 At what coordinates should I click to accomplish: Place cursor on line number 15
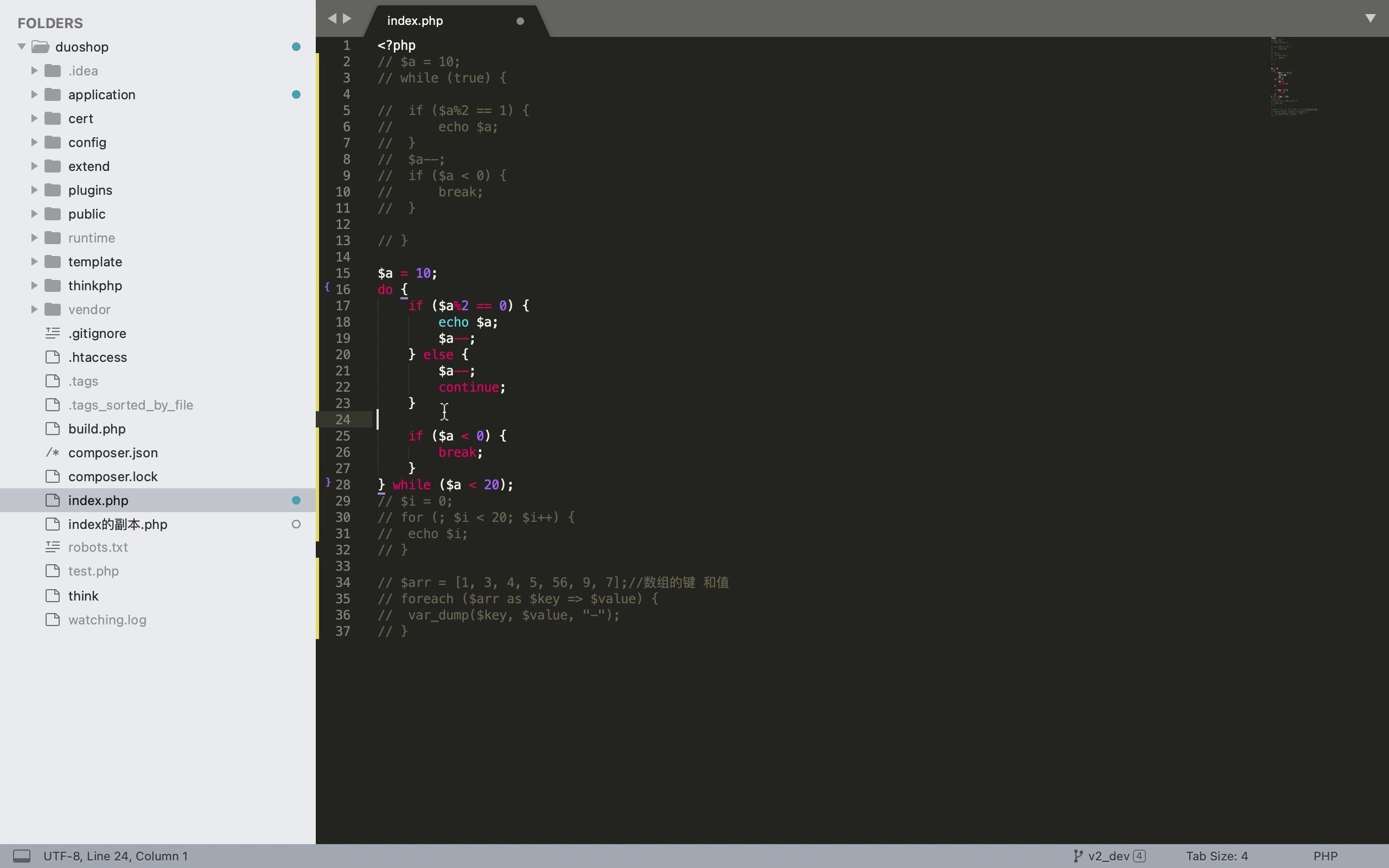[x=343, y=273]
